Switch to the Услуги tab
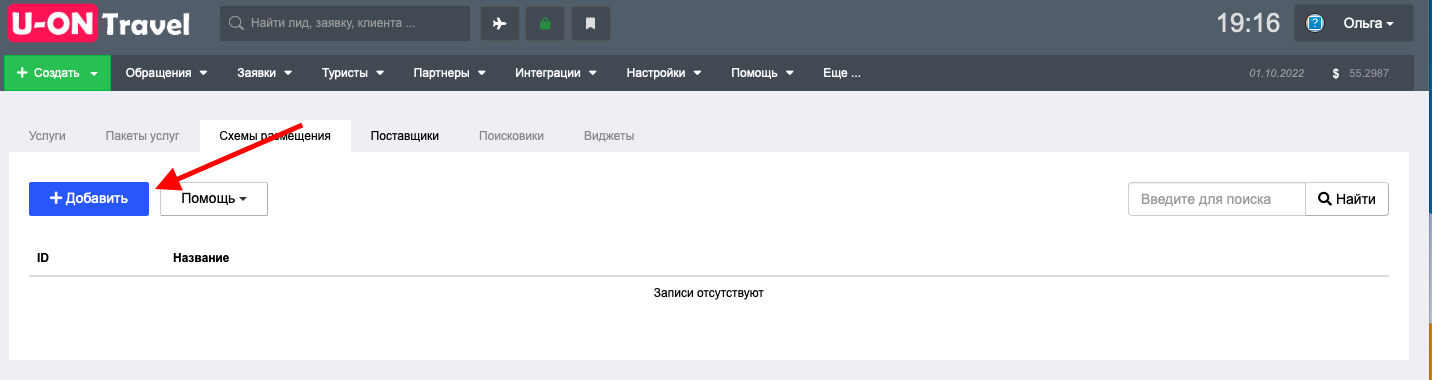1432x380 pixels. [47, 136]
